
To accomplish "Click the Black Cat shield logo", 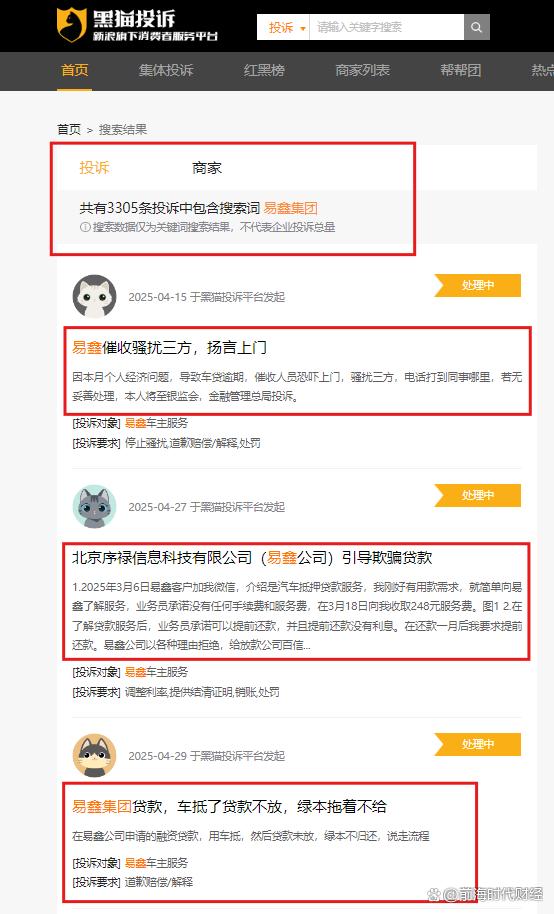I will pos(71,24).
